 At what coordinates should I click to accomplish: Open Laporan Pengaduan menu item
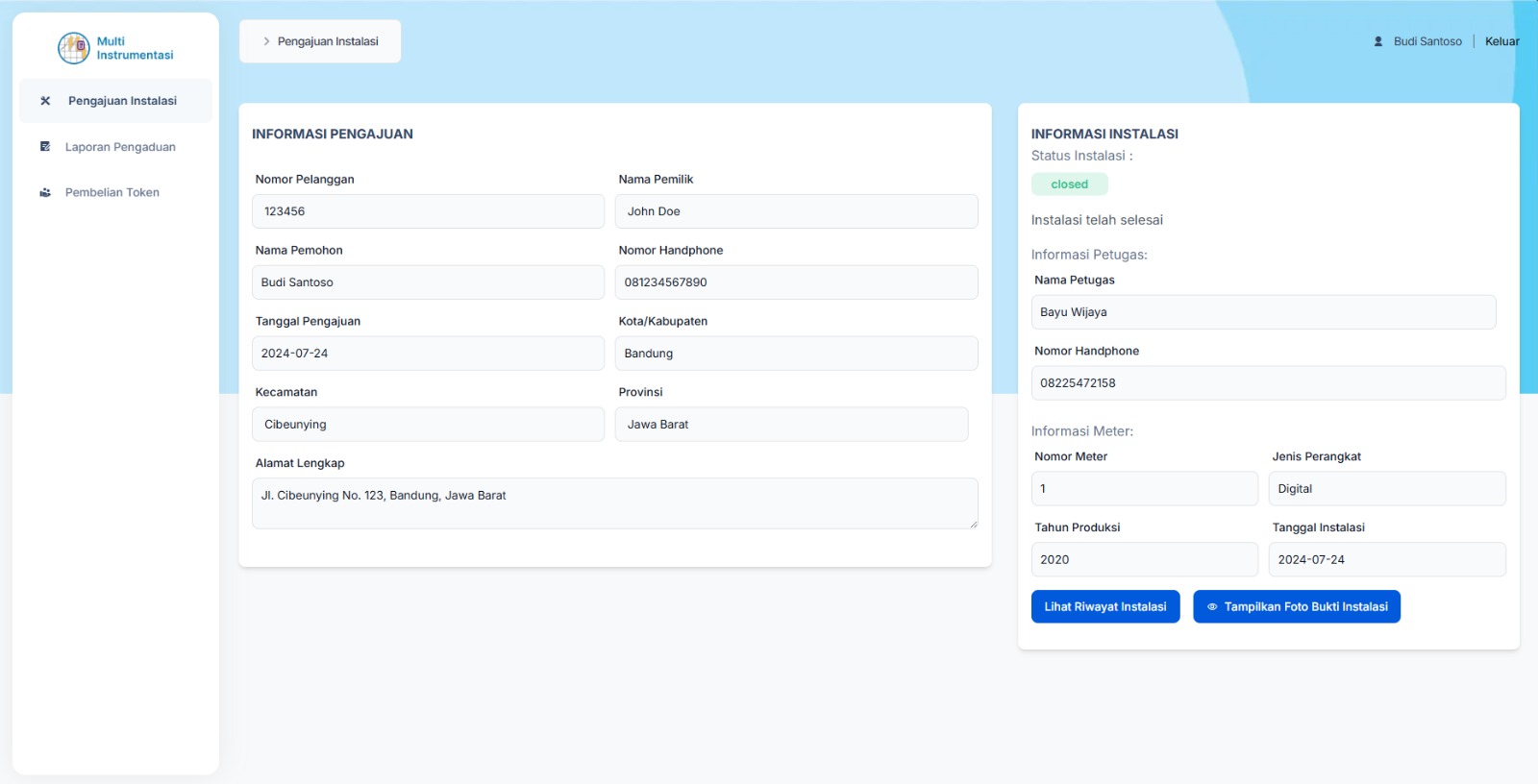pyautogui.click(x=120, y=147)
